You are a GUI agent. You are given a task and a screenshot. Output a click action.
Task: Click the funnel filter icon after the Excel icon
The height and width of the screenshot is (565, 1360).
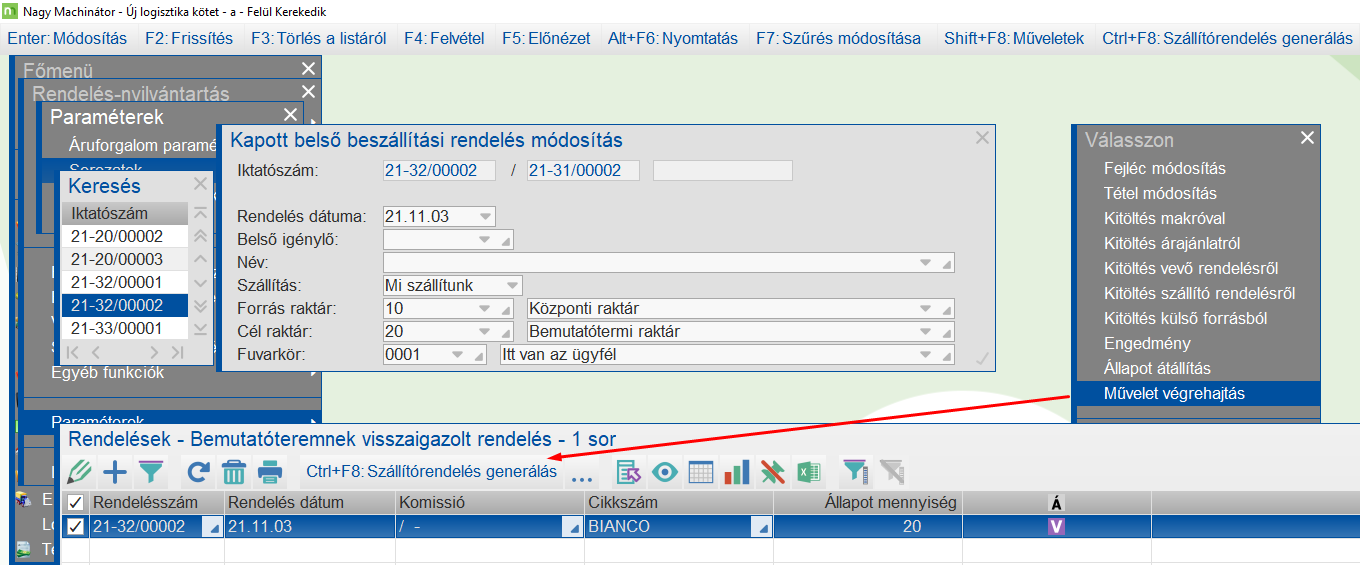[856, 472]
